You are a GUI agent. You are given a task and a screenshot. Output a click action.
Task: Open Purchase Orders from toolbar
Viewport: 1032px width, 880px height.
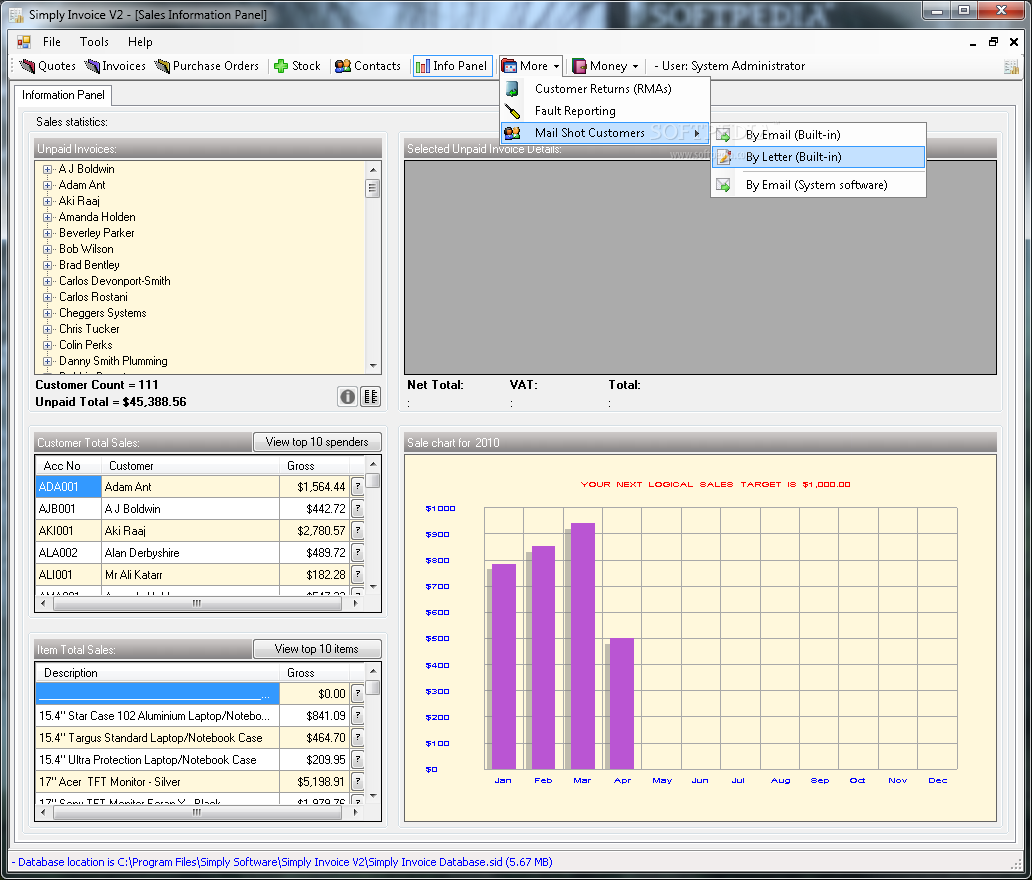pos(162,66)
